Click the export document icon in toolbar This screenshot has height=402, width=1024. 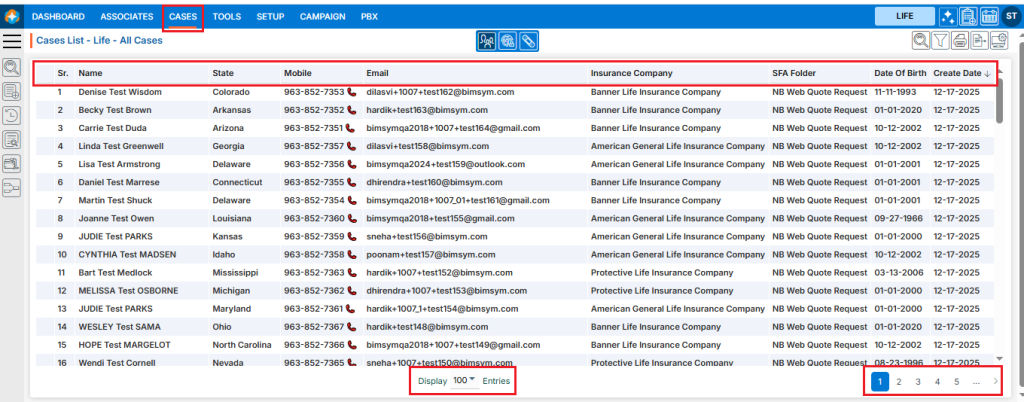[x=979, y=41]
